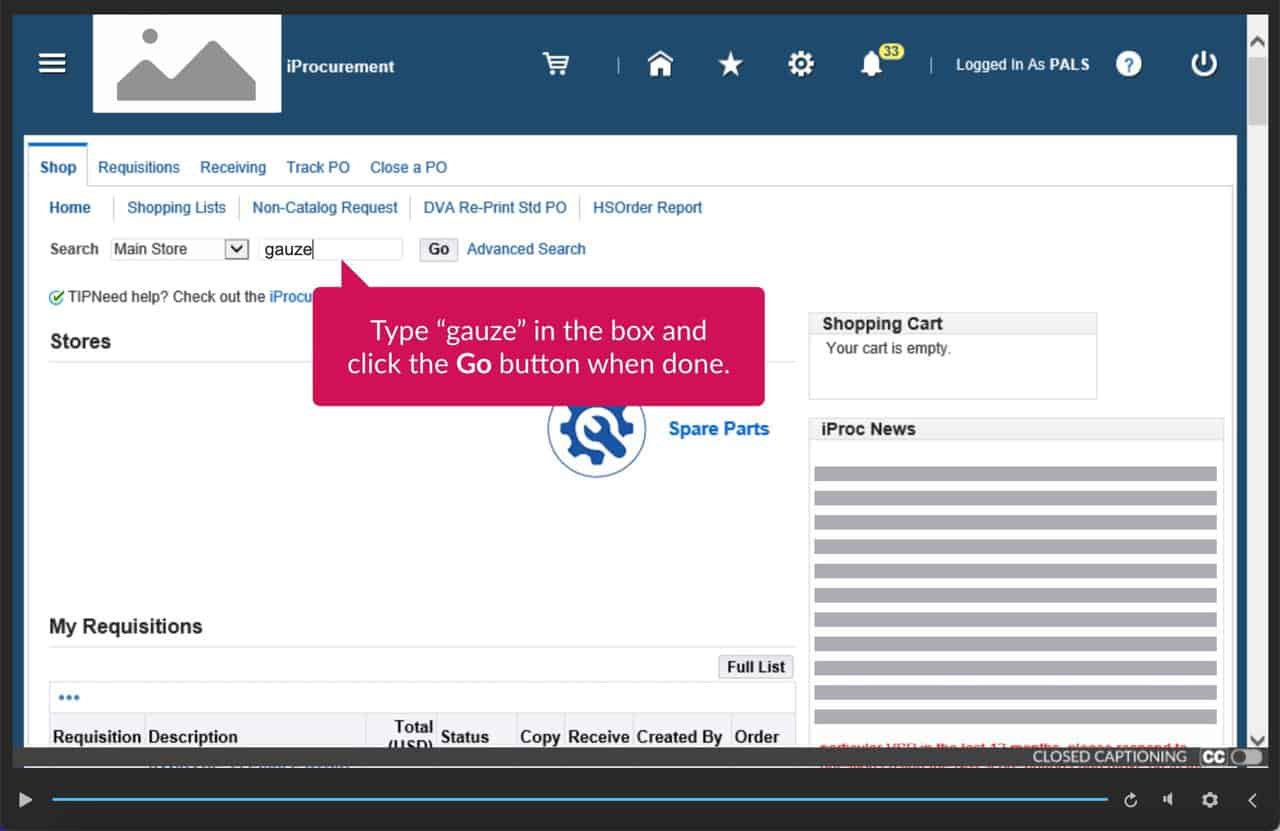This screenshot has width=1280, height=831.
Task: Select the Home subtab
Action: coord(70,207)
